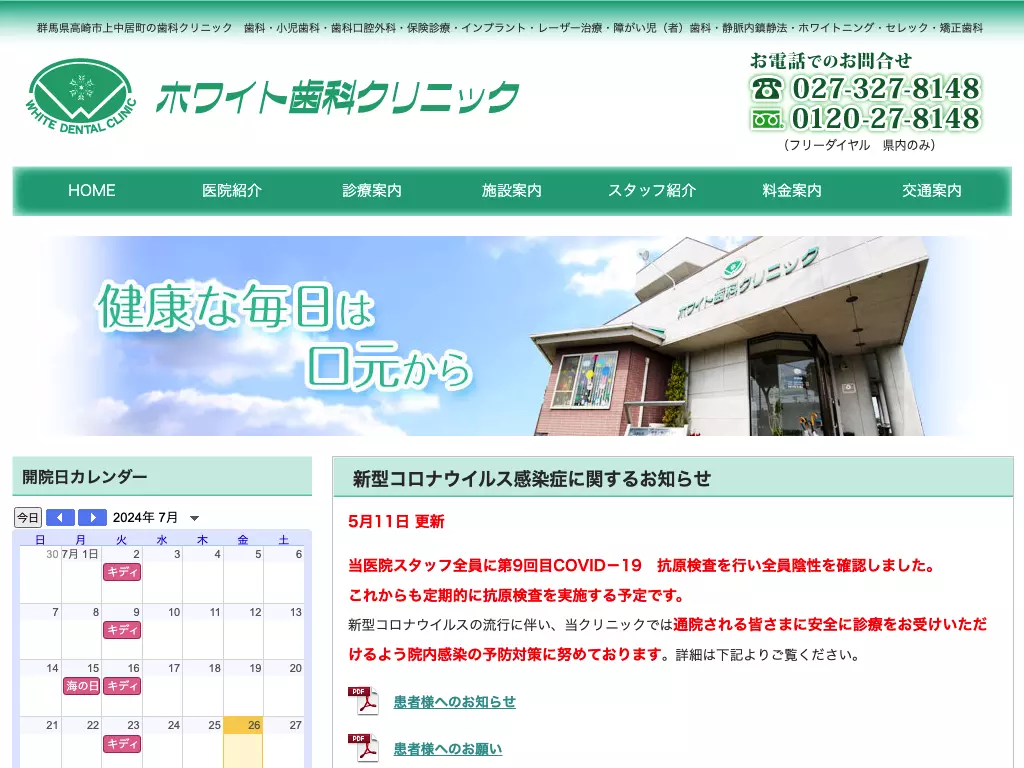1024x768 pixels.
Task: Open the 医院紹介 menu item
Action: click(232, 191)
